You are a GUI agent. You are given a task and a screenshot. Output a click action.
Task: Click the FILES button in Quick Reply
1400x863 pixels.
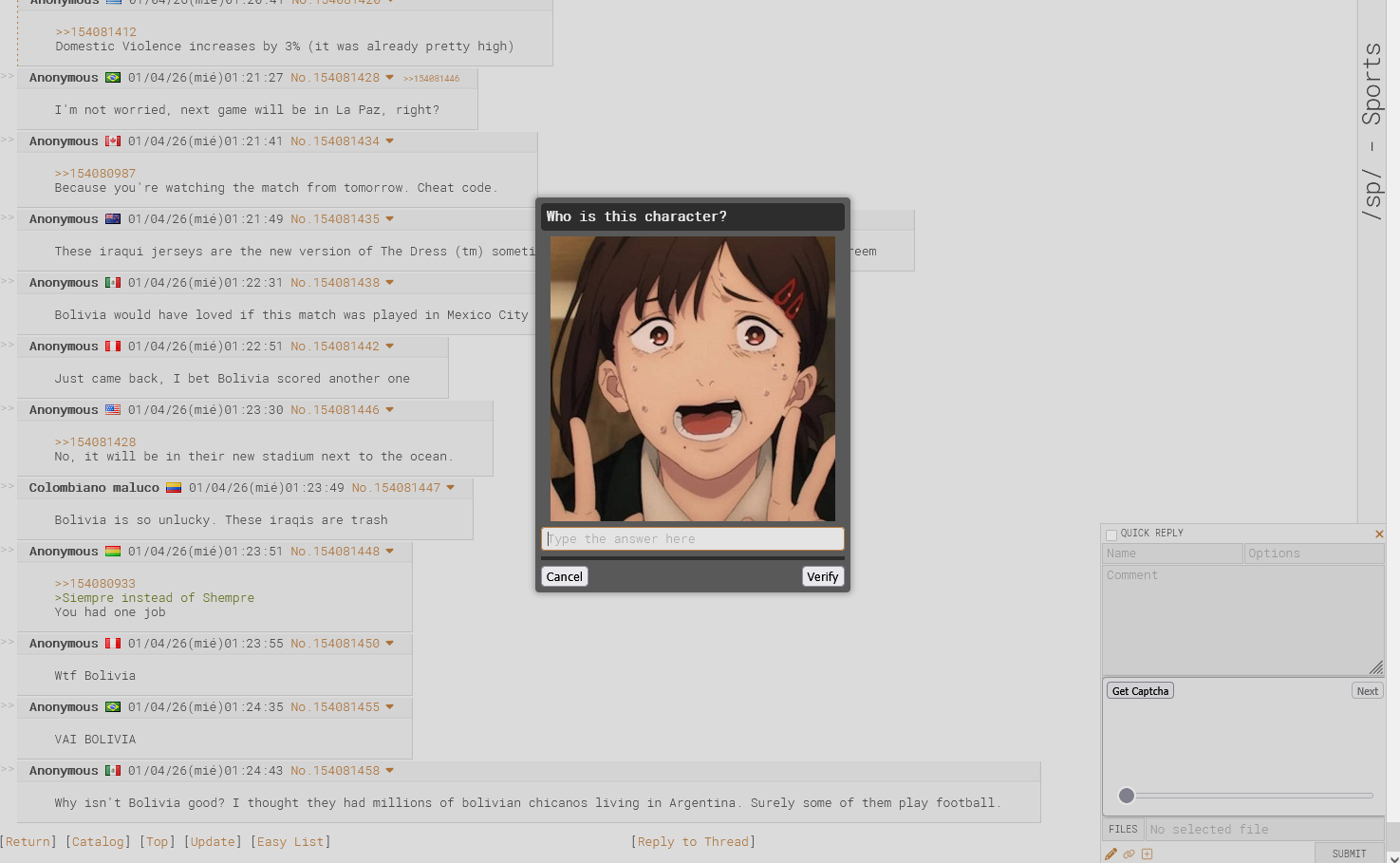pos(1123,830)
